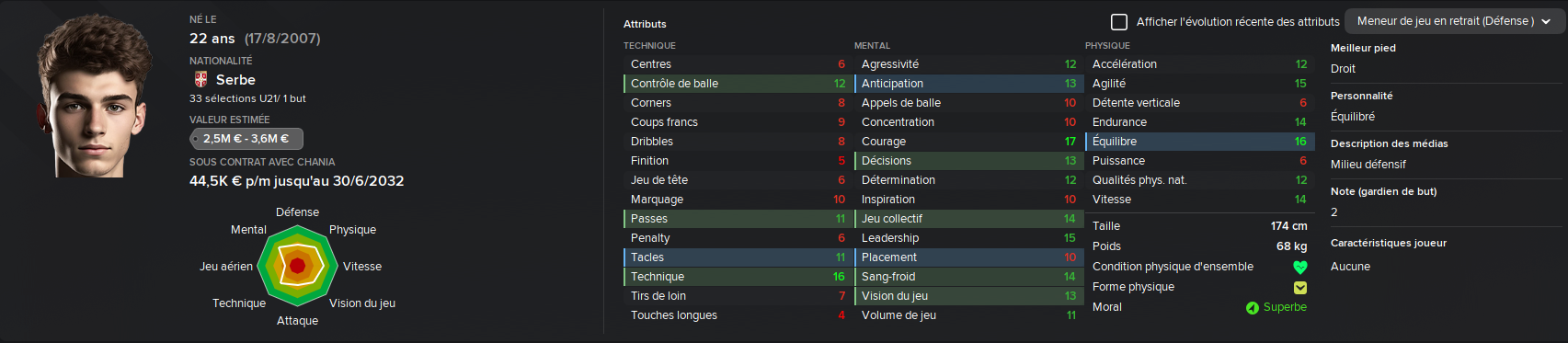The image size is (1568, 343).
Task: Click the attribute polygon radar chart
Action: coord(297,267)
